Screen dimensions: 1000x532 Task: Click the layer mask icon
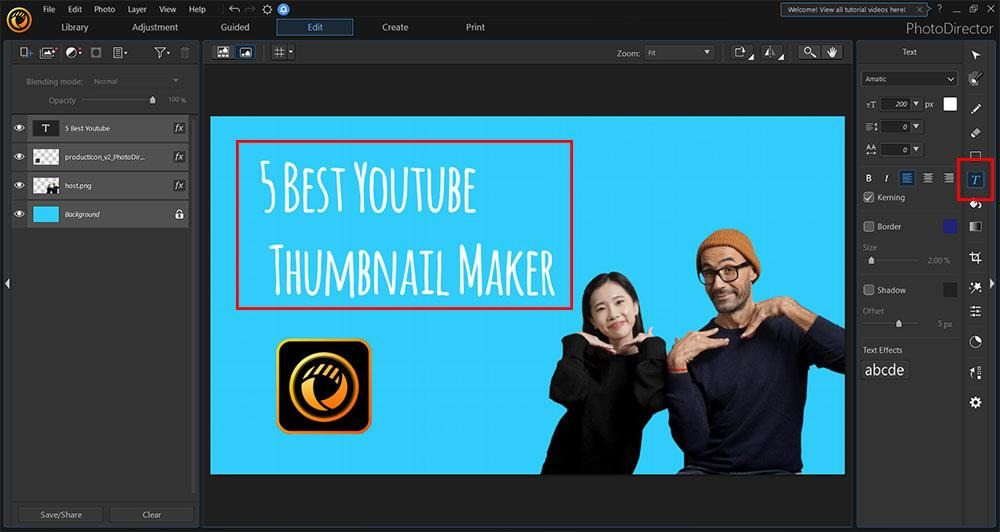point(96,53)
